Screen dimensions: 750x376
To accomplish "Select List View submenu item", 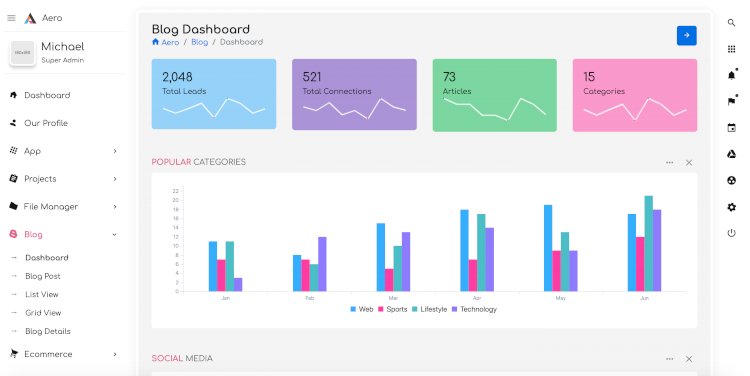I will click(42, 294).
